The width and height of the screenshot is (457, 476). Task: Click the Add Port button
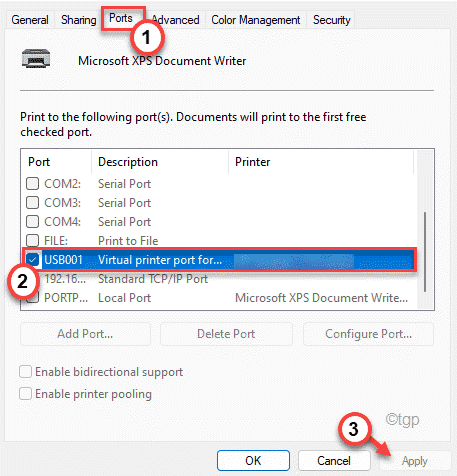click(x=85, y=334)
